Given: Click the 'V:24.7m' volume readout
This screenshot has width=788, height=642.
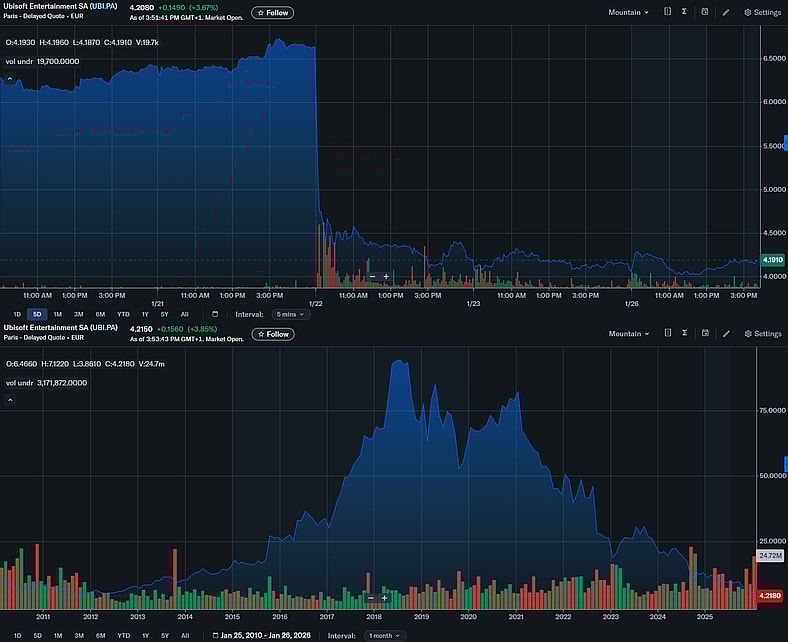Looking at the screenshot, I should (151, 363).
